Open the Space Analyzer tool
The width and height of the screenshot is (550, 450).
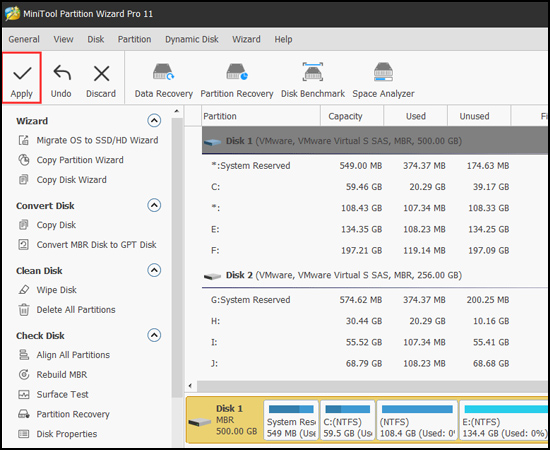[x=383, y=80]
